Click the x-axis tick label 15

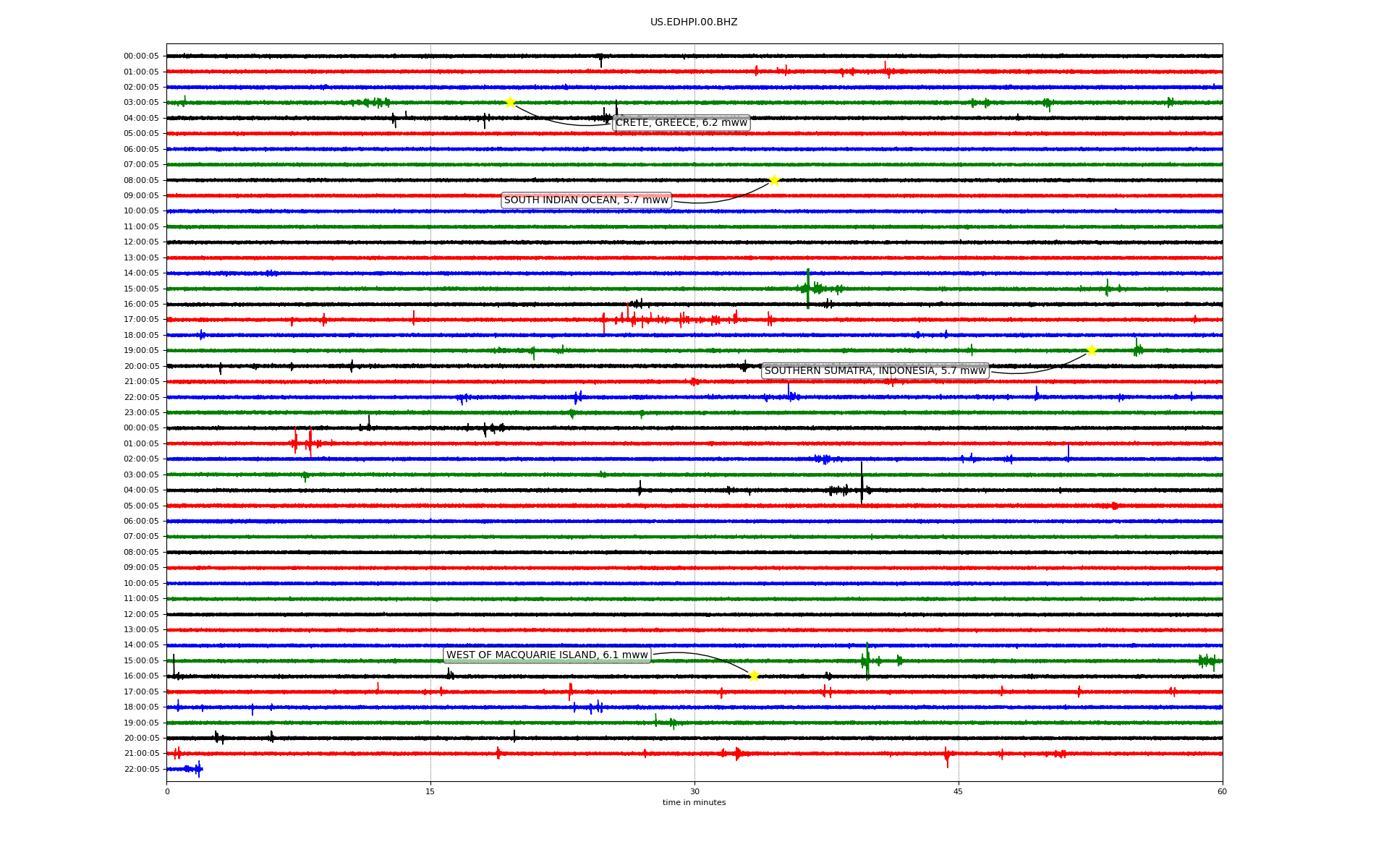click(x=430, y=791)
